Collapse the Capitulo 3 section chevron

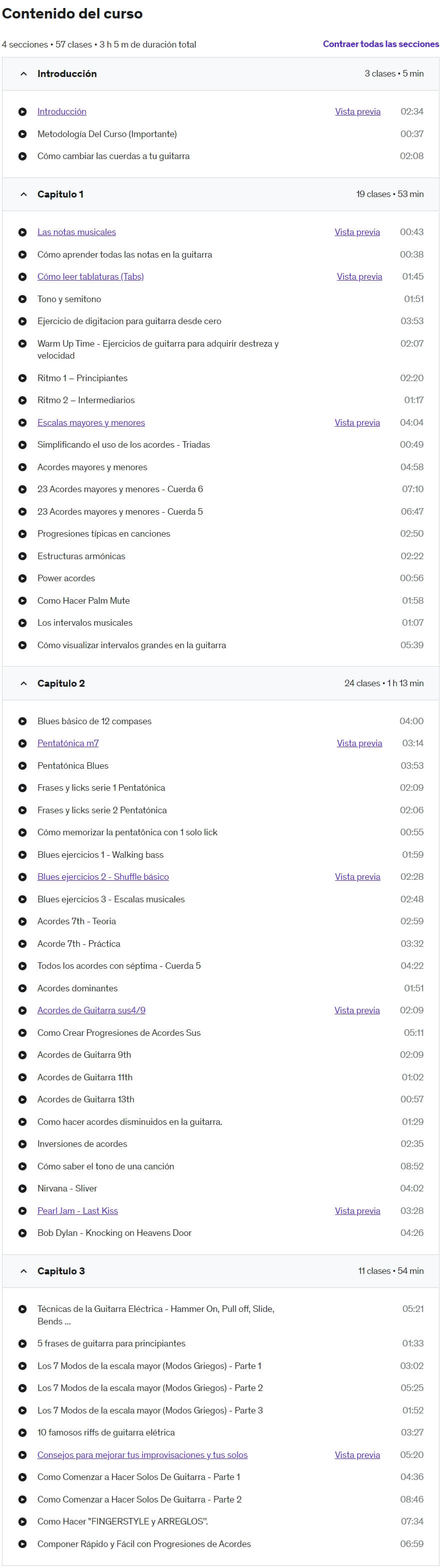tap(23, 1271)
